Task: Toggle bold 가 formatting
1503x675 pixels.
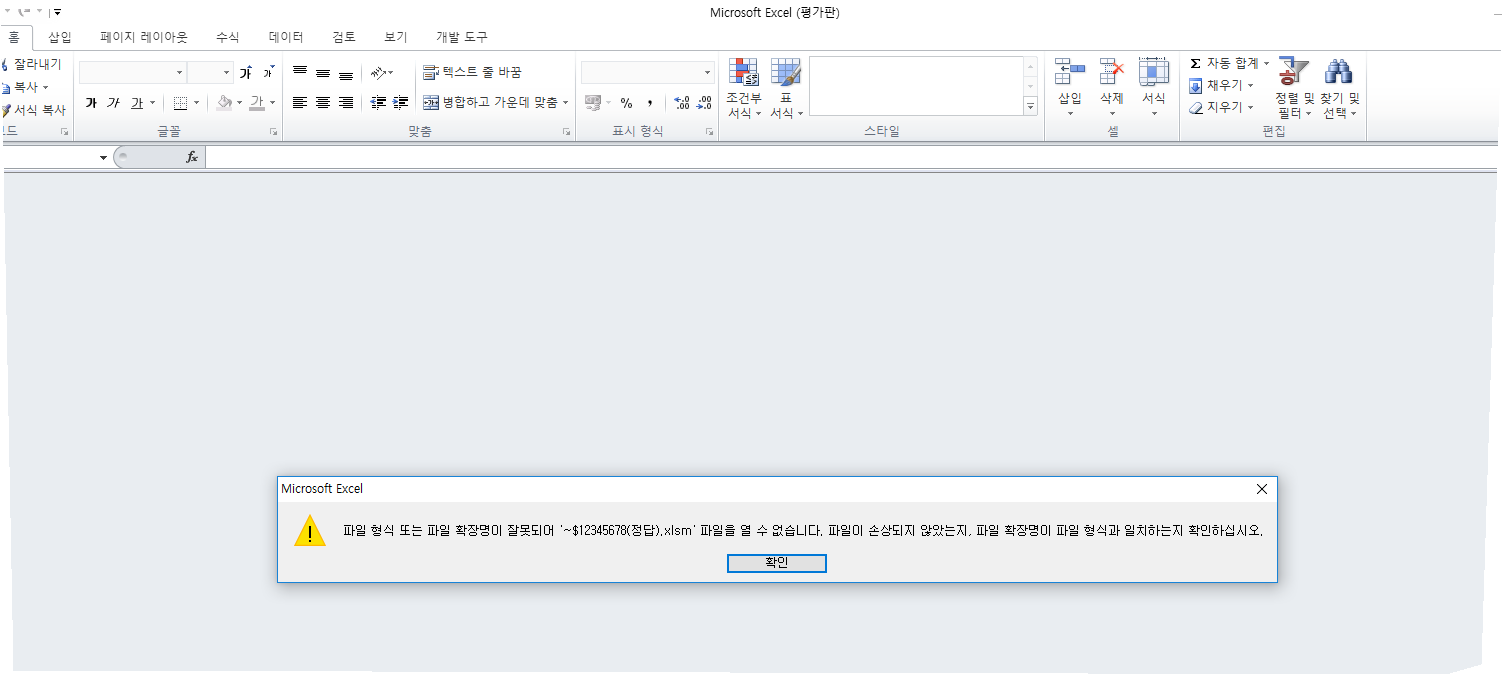Action: point(91,103)
